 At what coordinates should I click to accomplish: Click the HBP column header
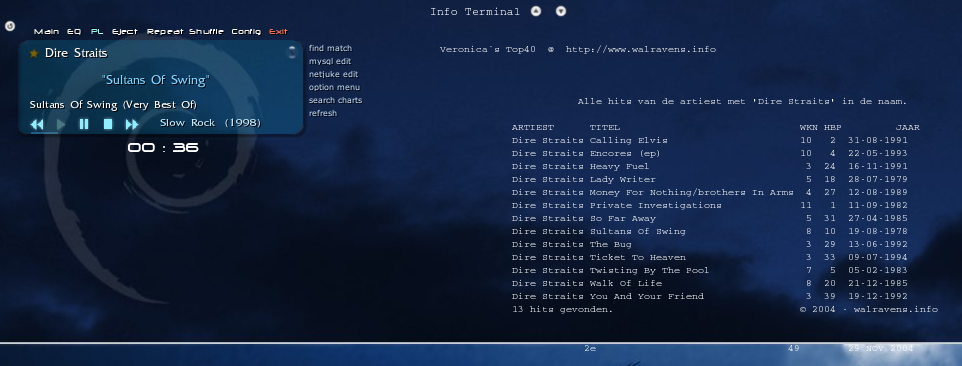pos(833,128)
